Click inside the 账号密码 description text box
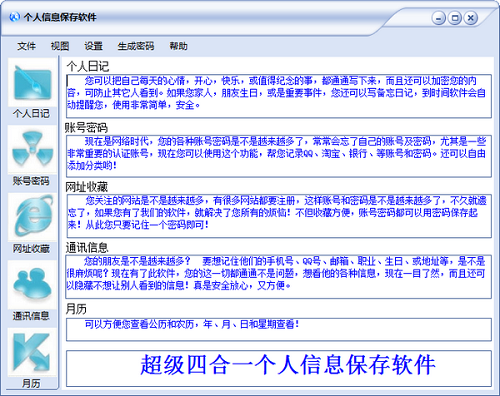 click(279, 156)
